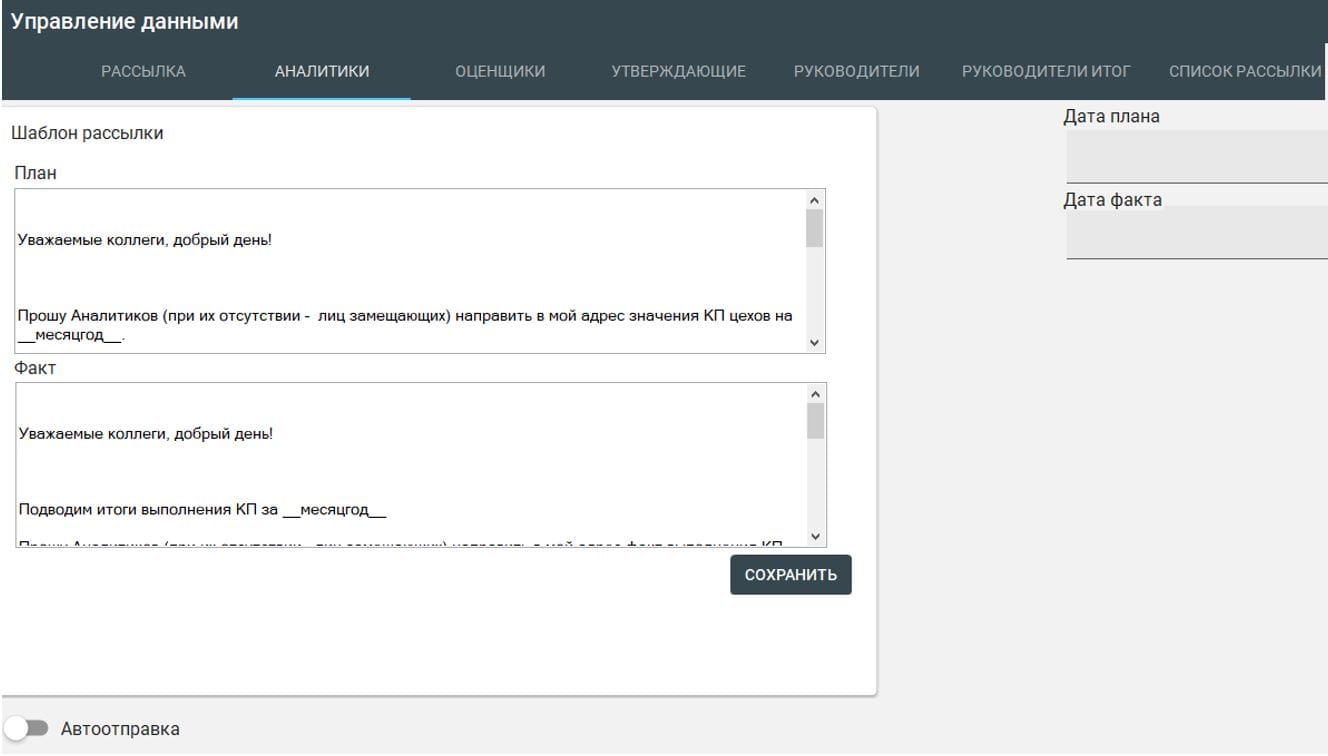Switch to Список рассылки tab
The width and height of the screenshot is (1328, 756).
coord(1245,71)
